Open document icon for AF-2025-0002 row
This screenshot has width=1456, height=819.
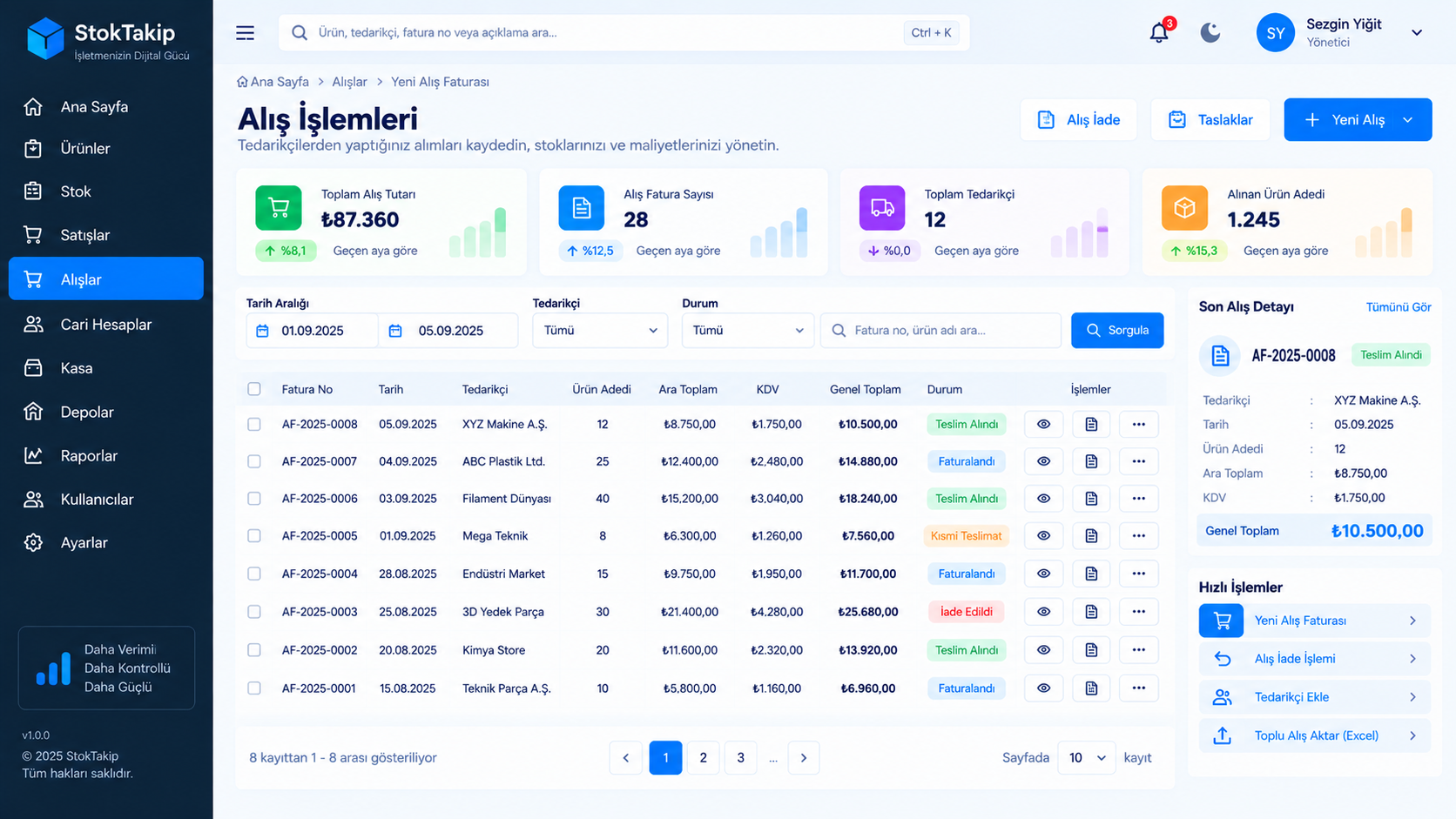[1091, 650]
